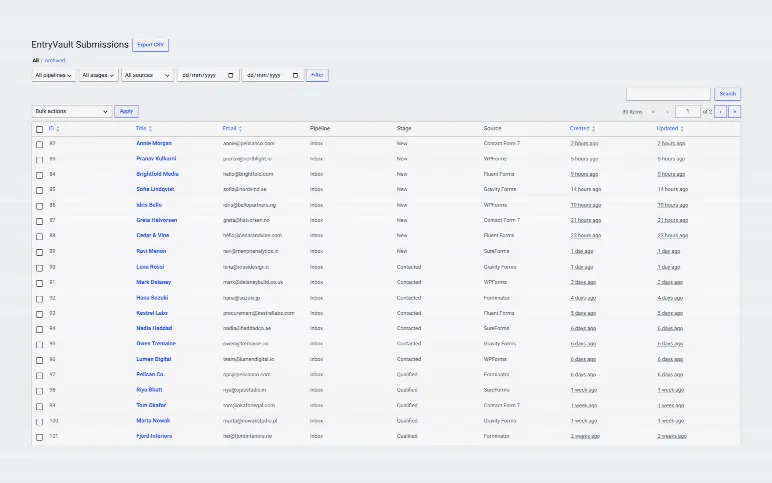Click the sort arrows beside Updated column
The image size is (772, 483).
coord(682,129)
